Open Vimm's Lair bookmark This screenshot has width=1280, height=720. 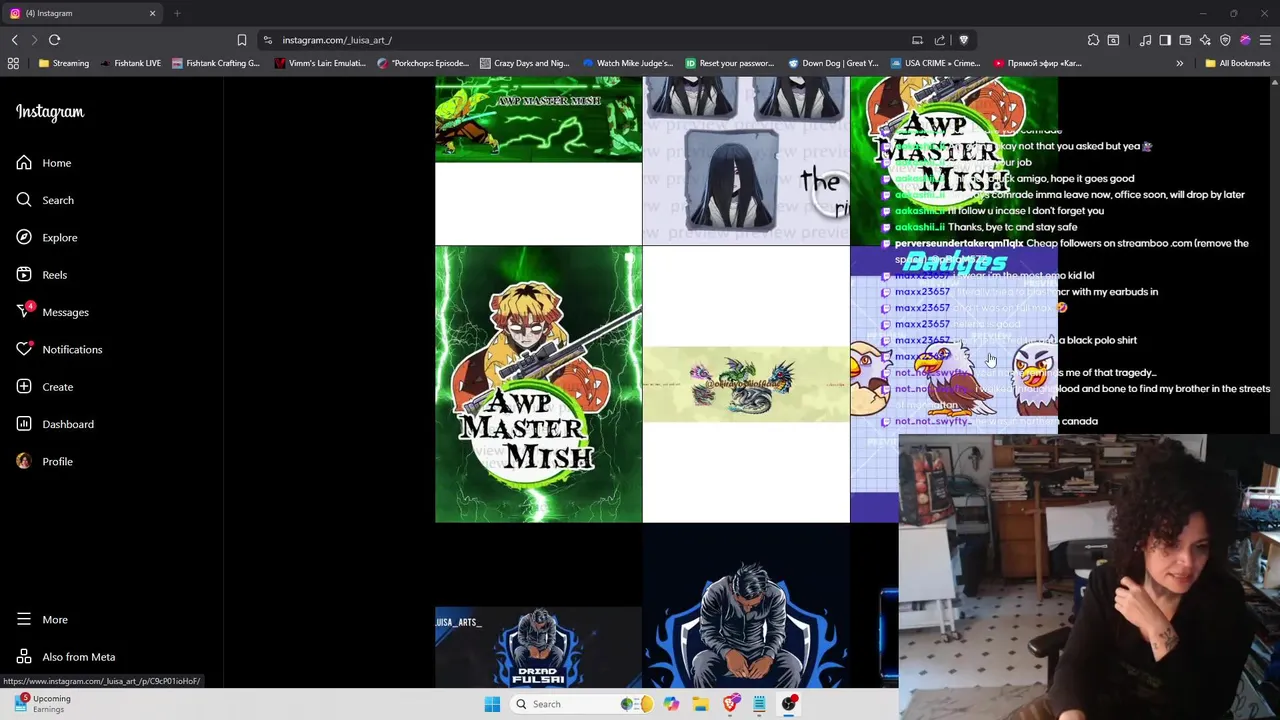320,63
